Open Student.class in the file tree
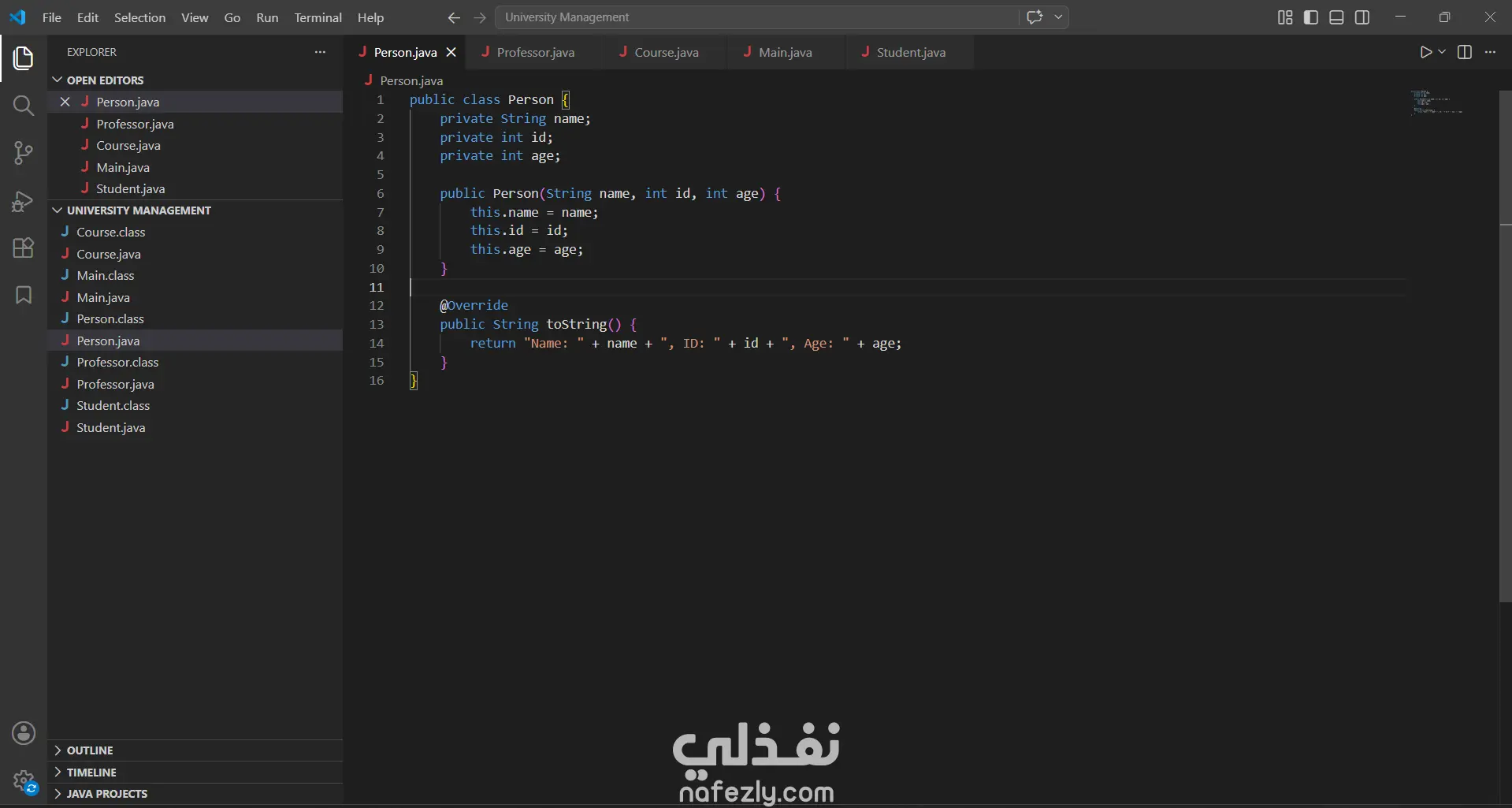This screenshot has width=1512, height=808. click(x=195, y=405)
